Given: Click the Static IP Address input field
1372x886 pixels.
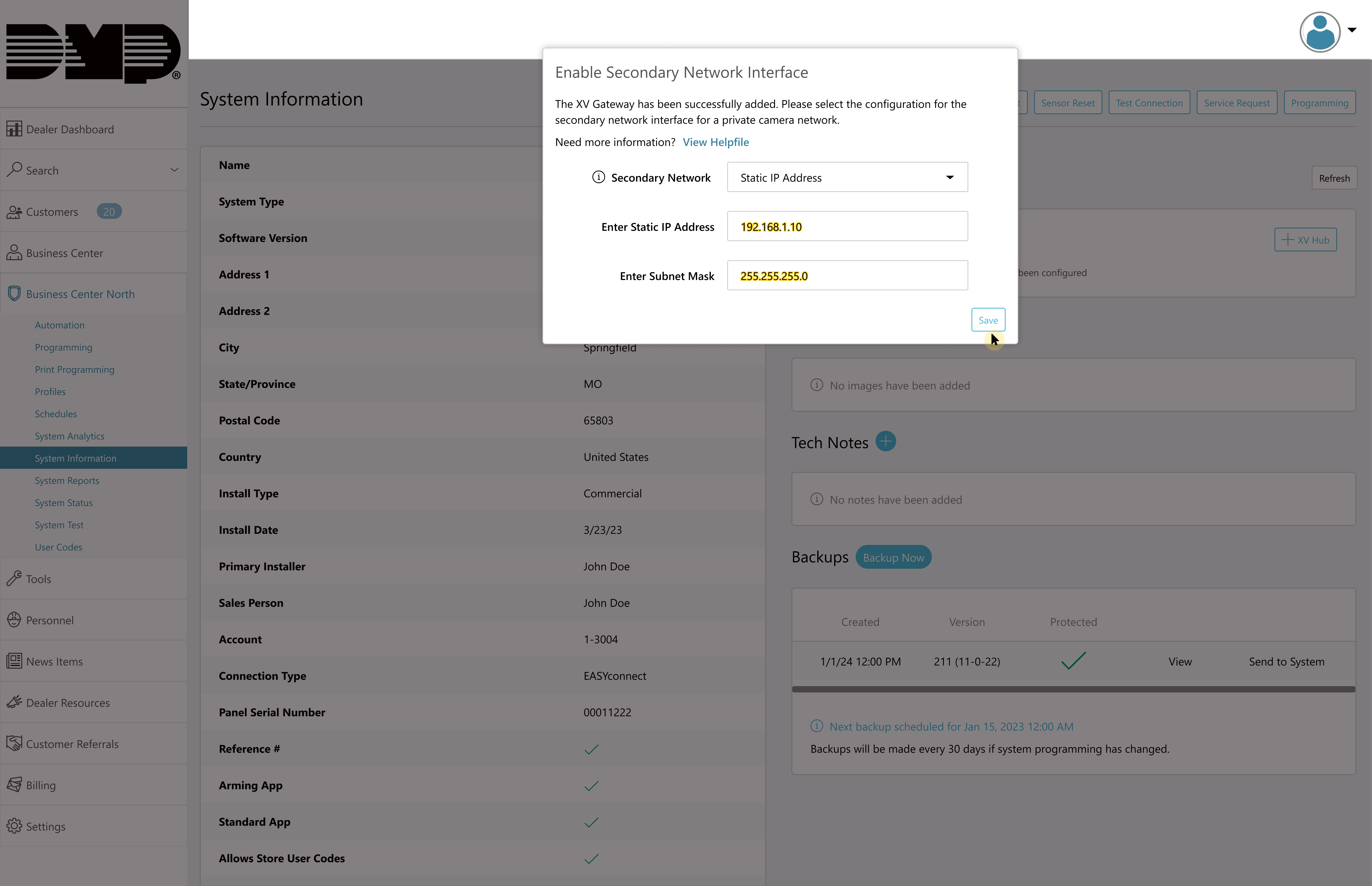Looking at the screenshot, I should [847, 226].
